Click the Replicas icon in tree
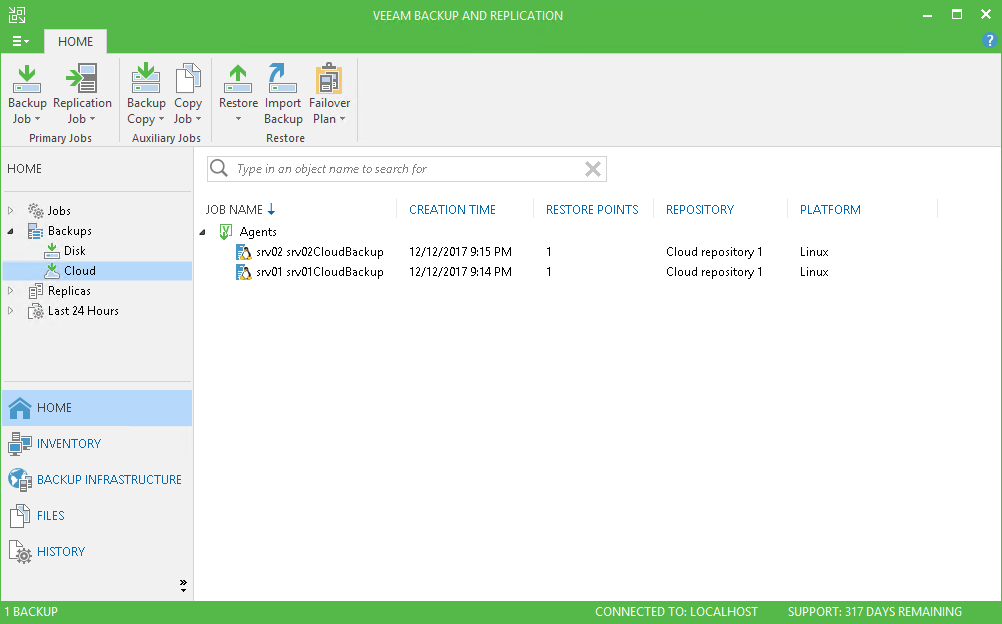 pos(36,291)
